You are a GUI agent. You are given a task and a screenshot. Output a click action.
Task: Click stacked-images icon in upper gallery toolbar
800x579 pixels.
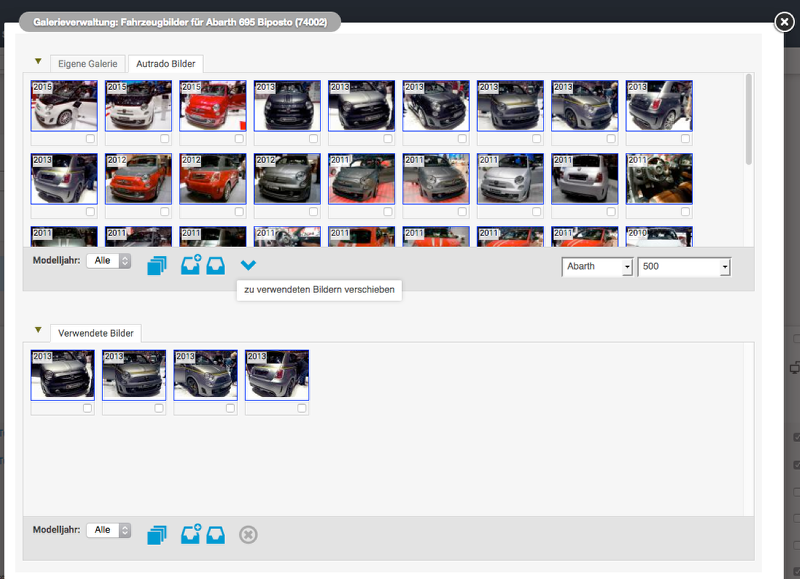point(156,266)
